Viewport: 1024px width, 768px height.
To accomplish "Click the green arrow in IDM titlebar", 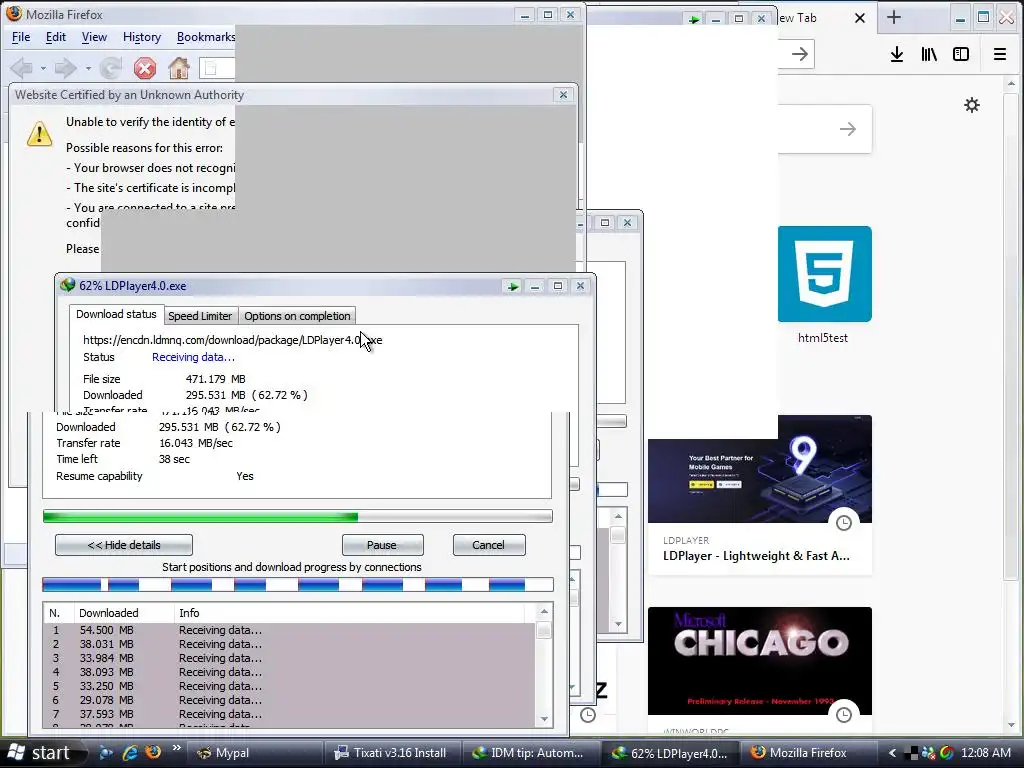I will tap(513, 286).
